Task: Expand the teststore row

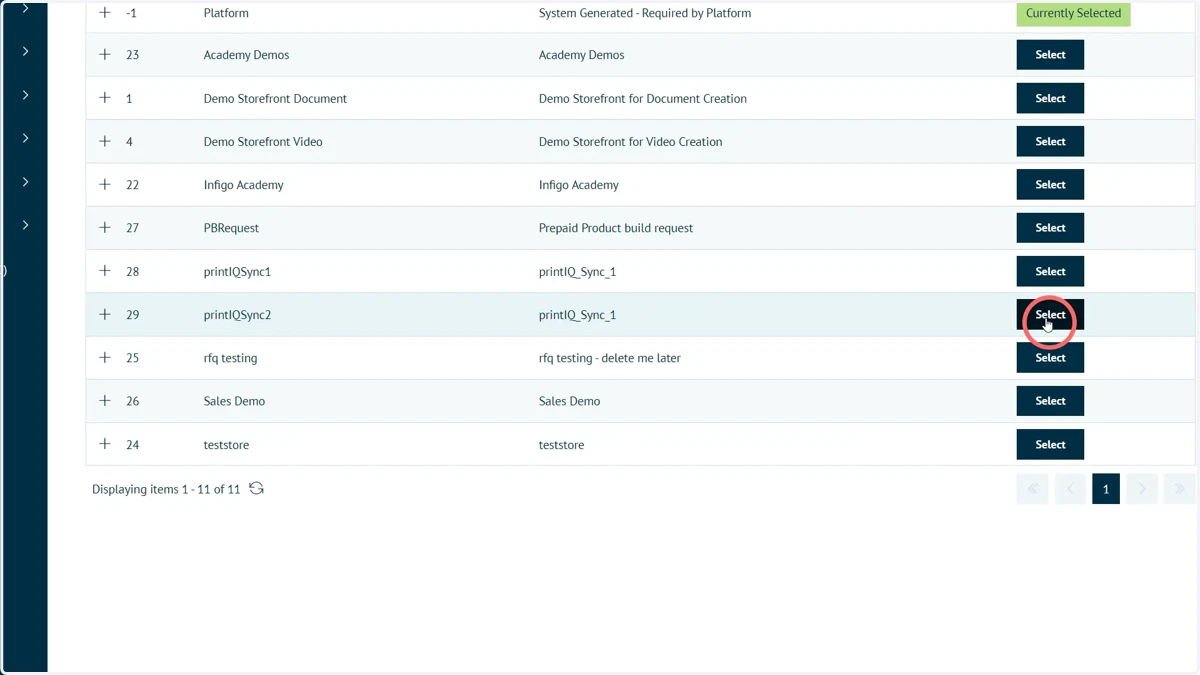Action: tap(105, 444)
